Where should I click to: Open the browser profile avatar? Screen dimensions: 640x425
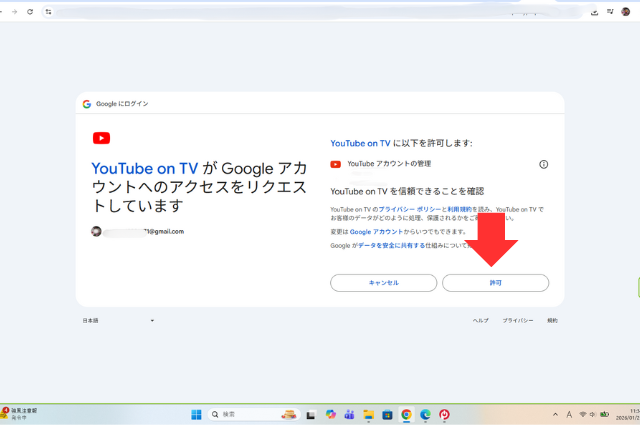point(626,11)
